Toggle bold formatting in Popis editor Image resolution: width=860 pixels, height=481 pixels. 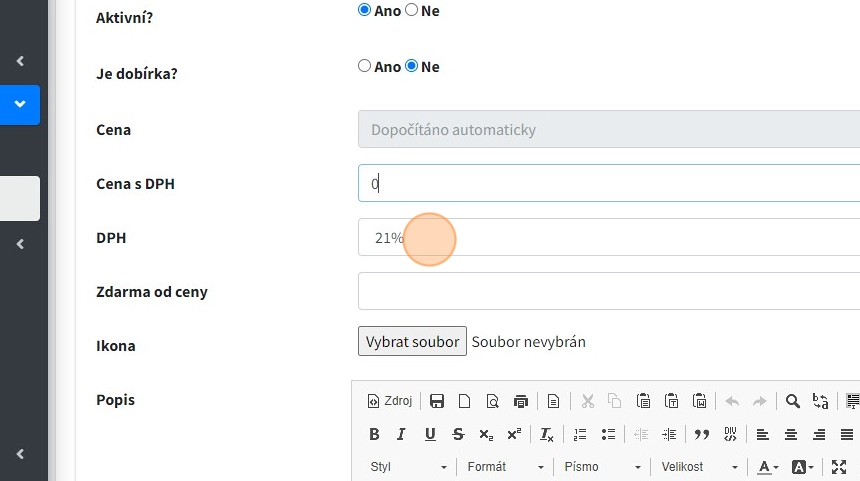click(374, 434)
